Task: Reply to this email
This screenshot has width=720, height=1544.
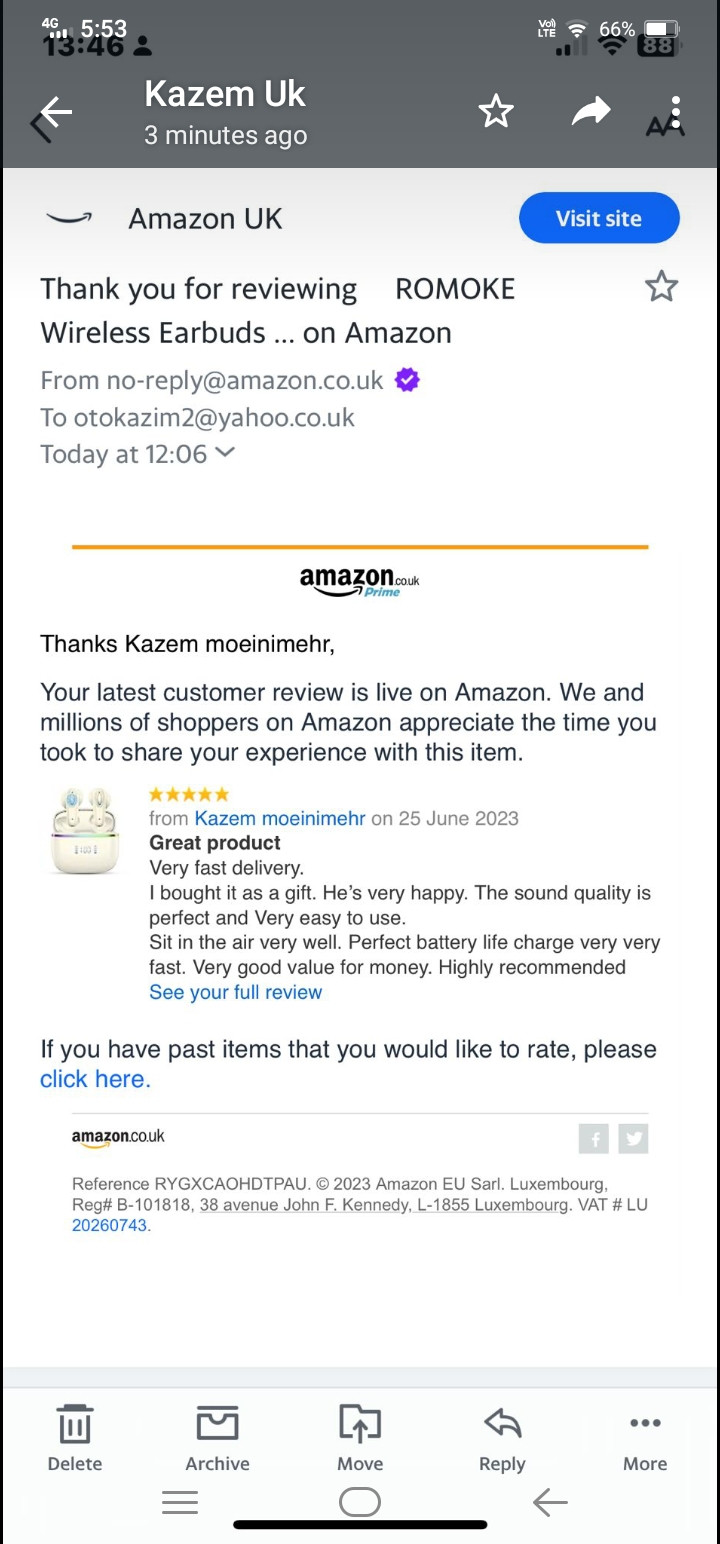Action: click(x=502, y=1437)
